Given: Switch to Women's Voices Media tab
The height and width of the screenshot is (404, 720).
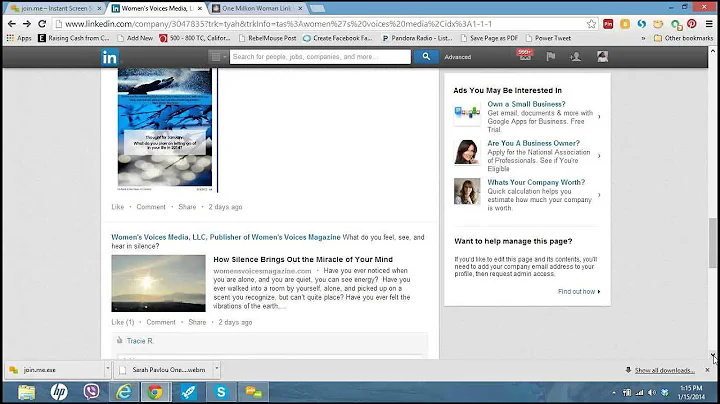Looking at the screenshot, I should click(x=158, y=8).
